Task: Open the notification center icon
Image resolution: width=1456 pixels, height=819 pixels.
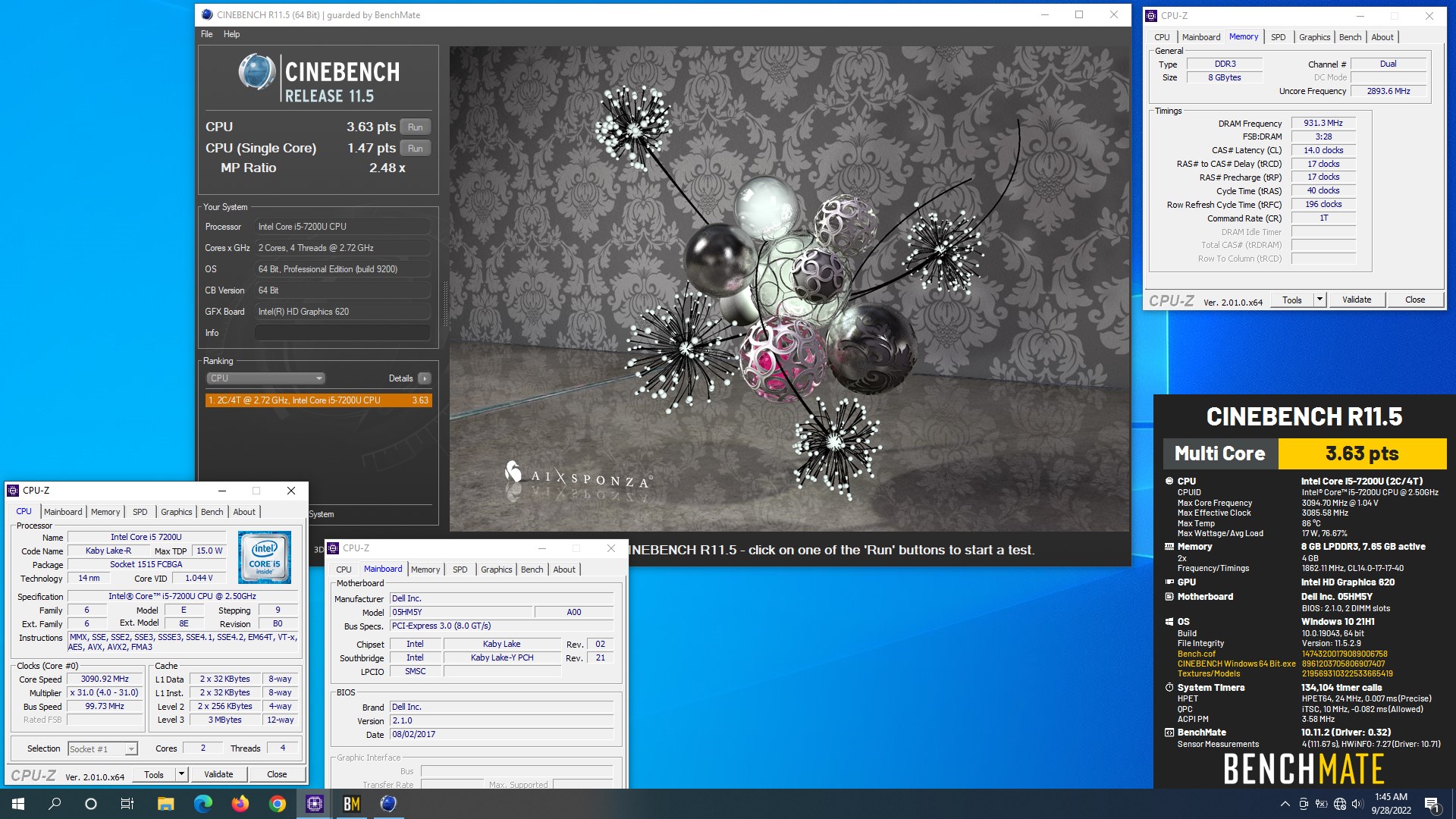Action: (x=1432, y=804)
